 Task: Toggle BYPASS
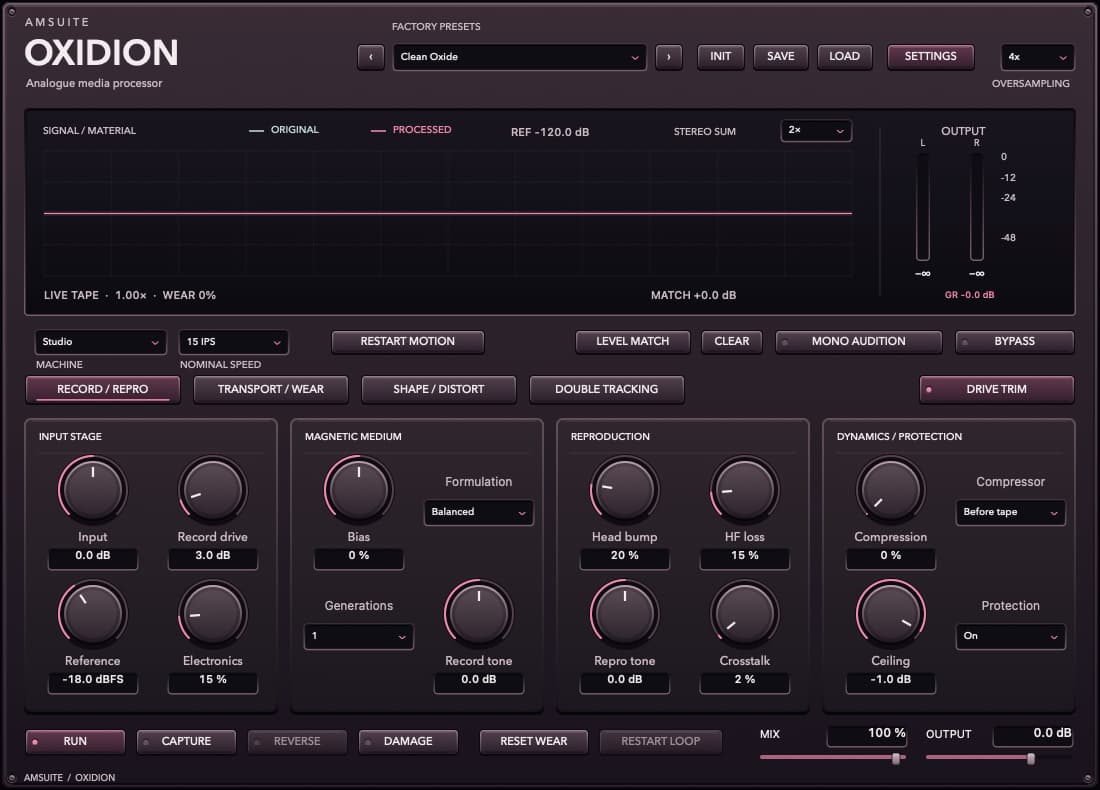click(1014, 342)
